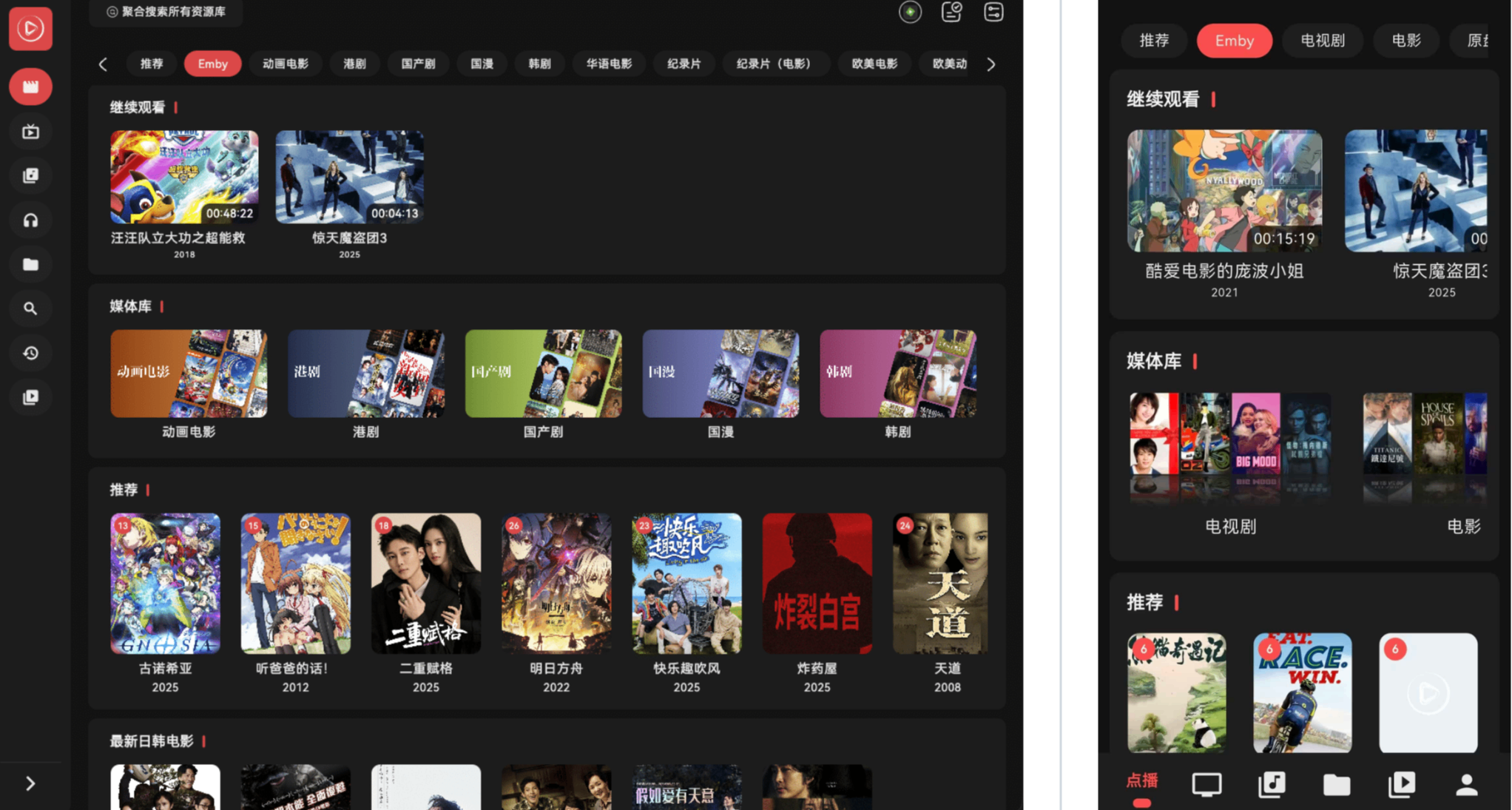Click the search magnifier icon in sidebar
This screenshot has height=810, width=1512.
[30, 308]
